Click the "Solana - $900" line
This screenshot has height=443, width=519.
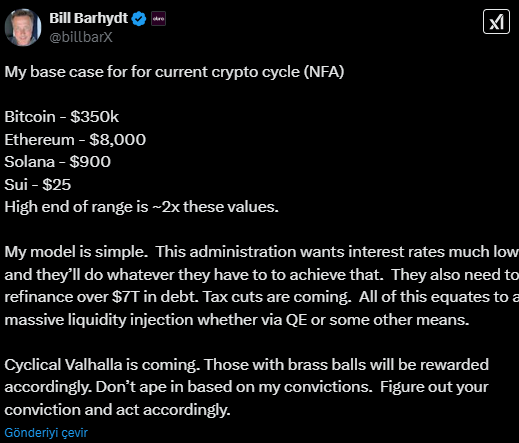pos(57,162)
